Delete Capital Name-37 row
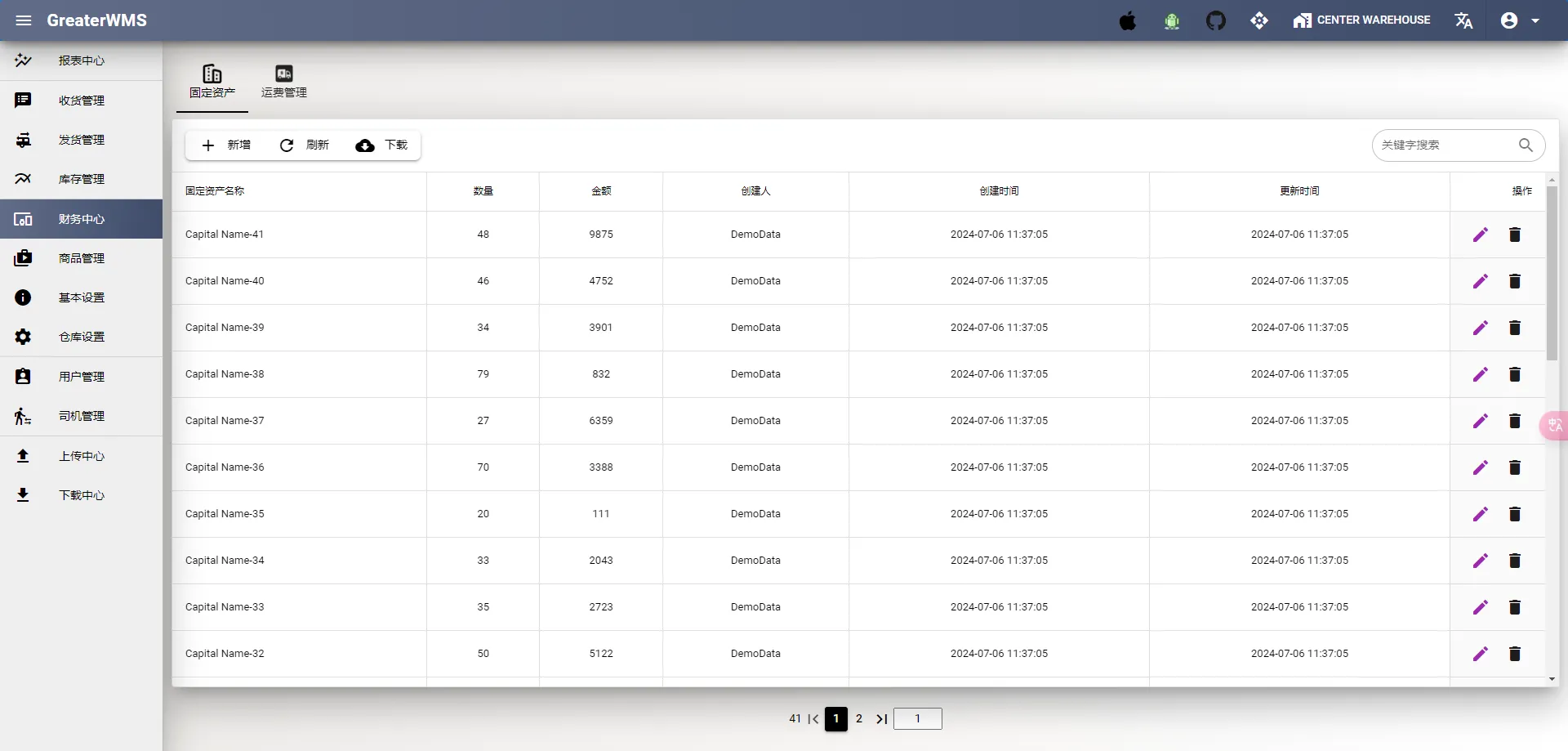 pos(1515,421)
